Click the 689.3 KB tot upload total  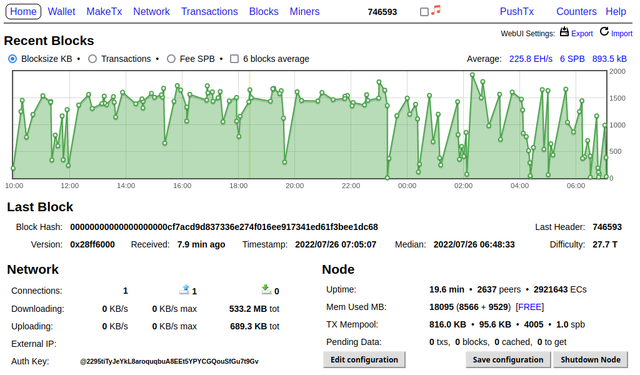(255, 326)
